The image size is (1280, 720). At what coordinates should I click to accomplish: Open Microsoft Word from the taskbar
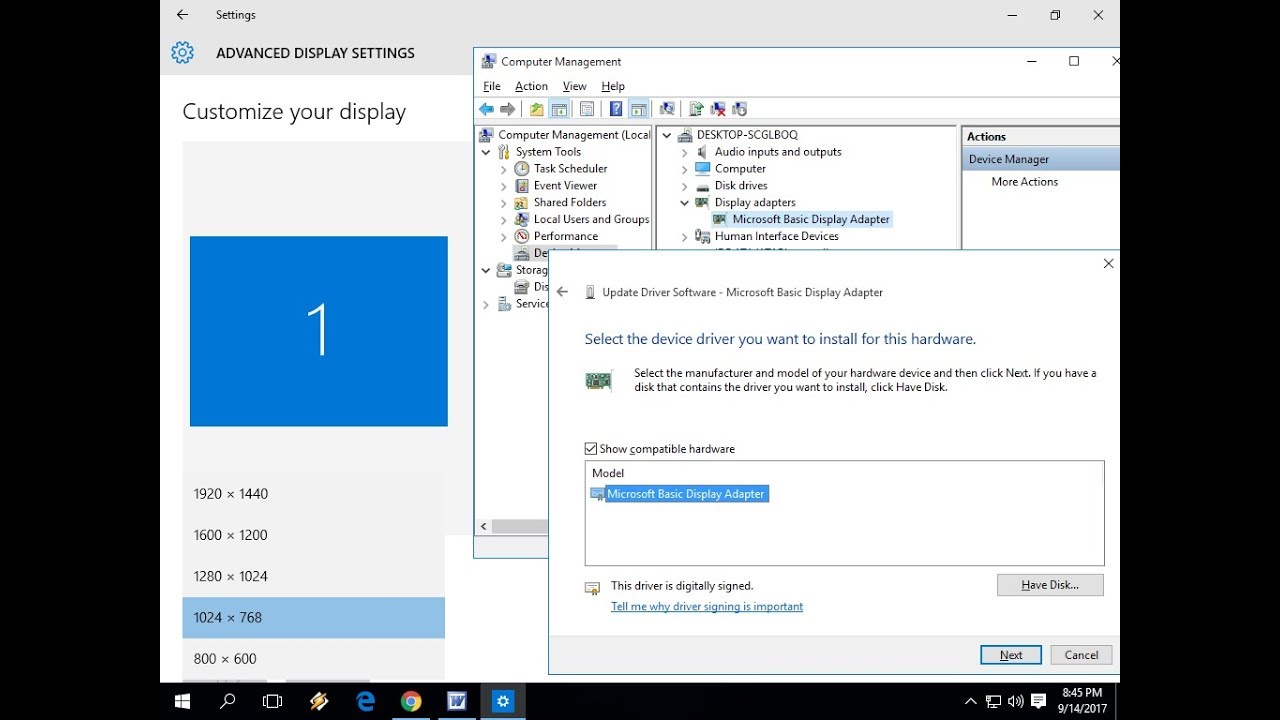click(x=457, y=702)
